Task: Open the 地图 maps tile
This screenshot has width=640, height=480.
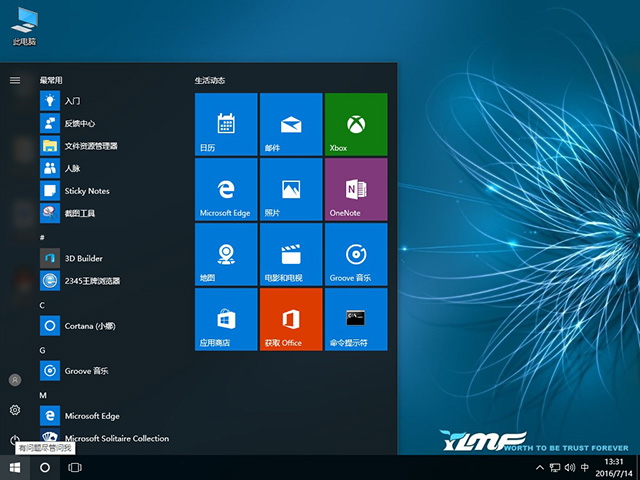Action: 226,254
